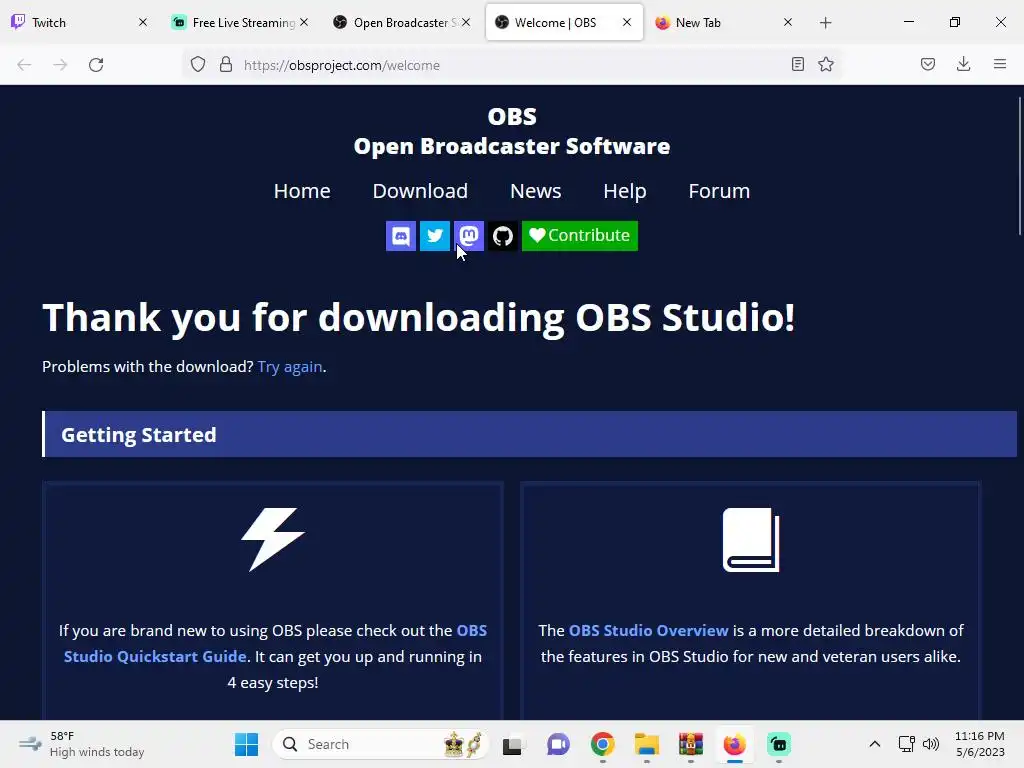
Task: Close the Welcome | OBS tab
Action: [627, 23]
